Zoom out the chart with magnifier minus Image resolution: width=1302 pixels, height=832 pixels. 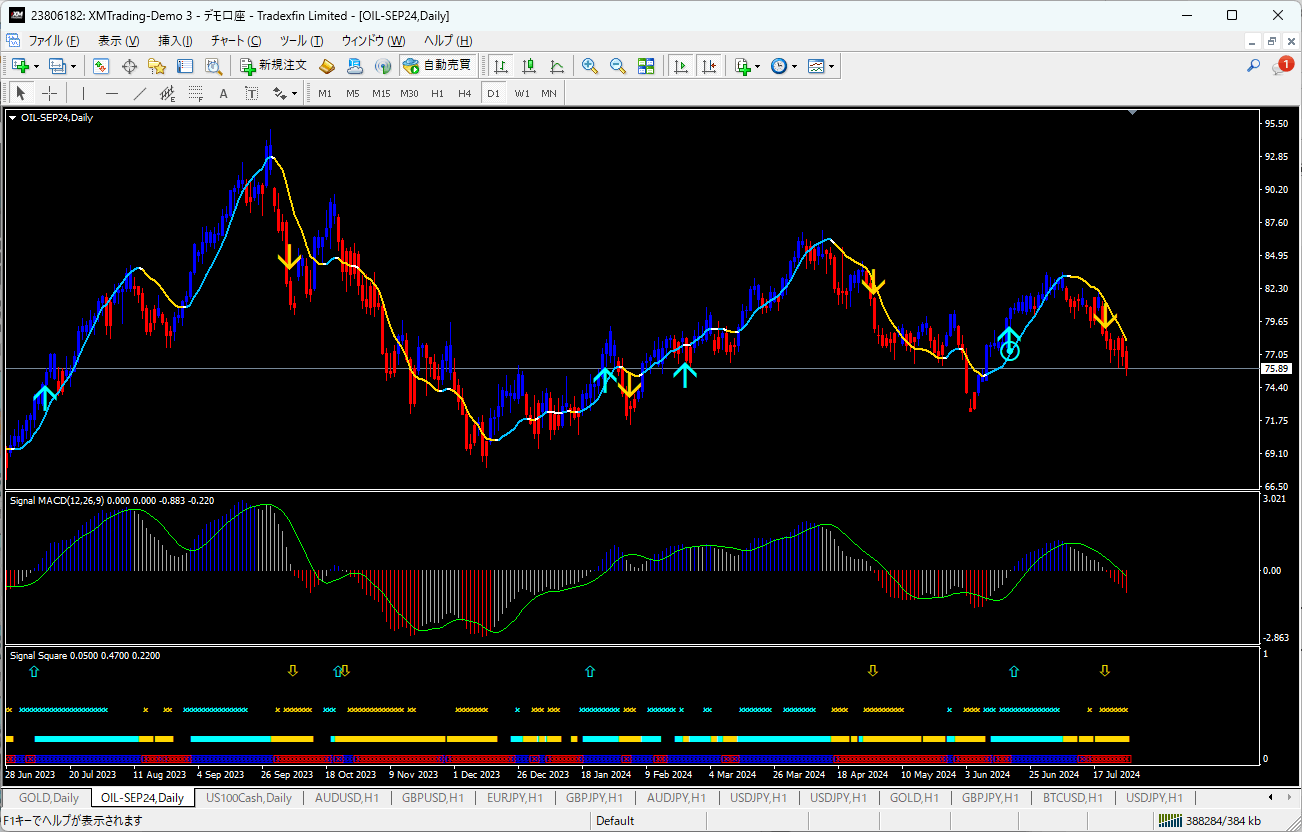618,66
